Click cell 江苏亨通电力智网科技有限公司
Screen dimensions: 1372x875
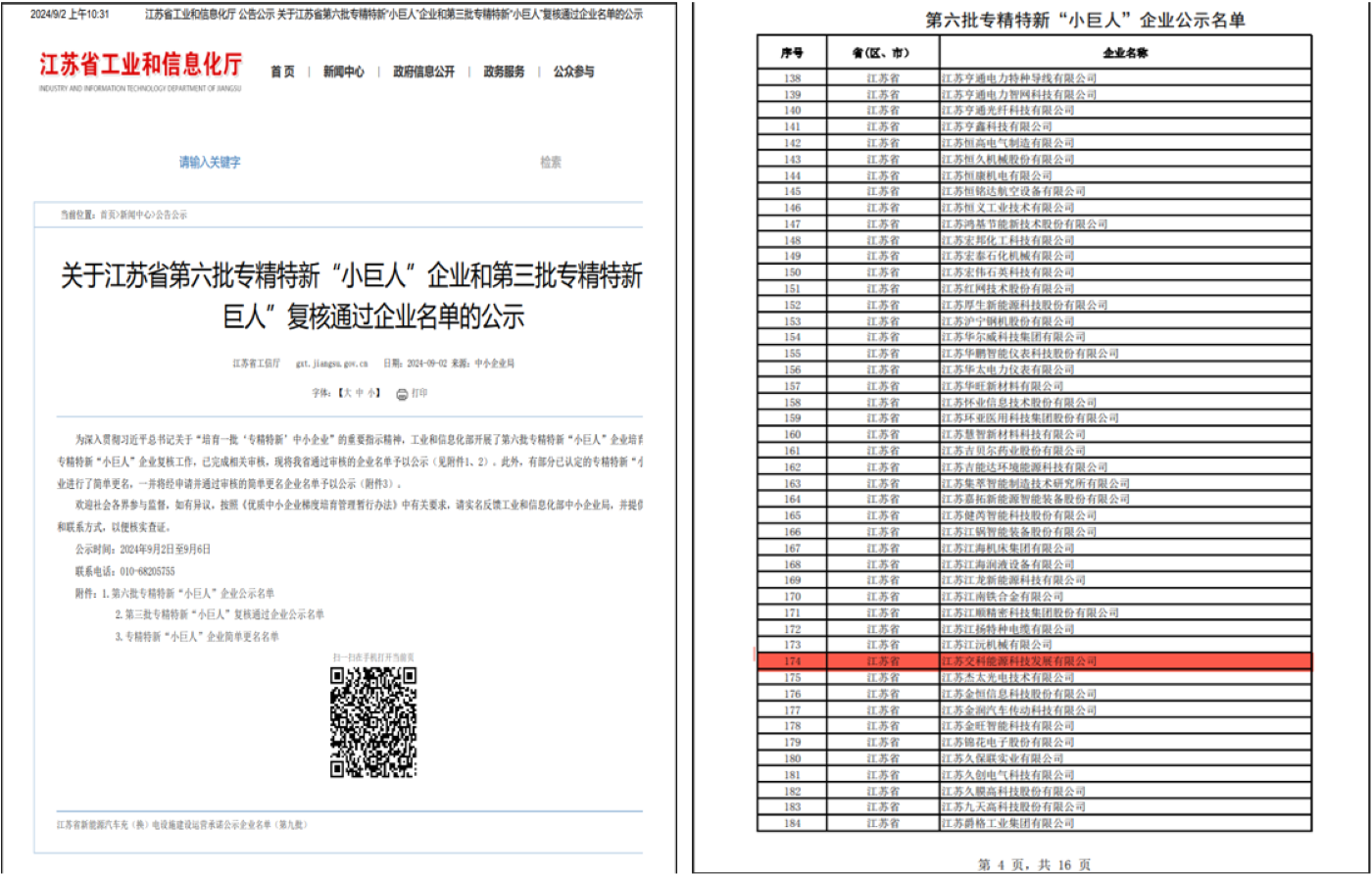(1125, 94)
